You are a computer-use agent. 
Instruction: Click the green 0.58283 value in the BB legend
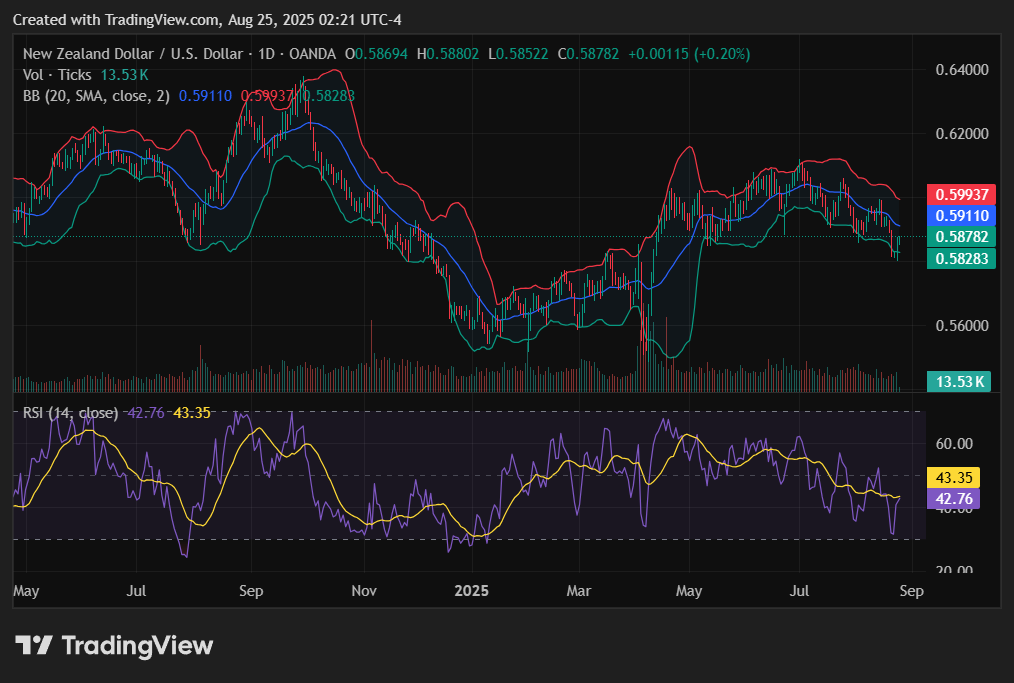(x=329, y=96)
